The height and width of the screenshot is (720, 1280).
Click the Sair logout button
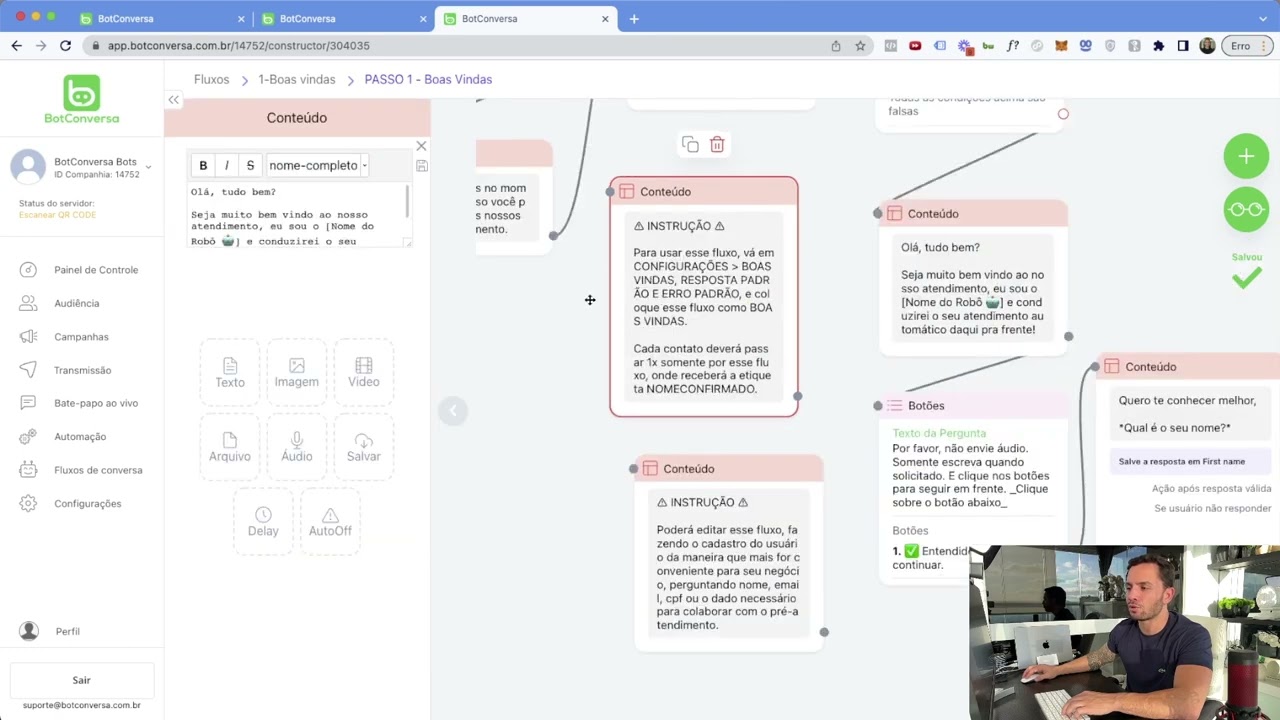tap(81, 680)
